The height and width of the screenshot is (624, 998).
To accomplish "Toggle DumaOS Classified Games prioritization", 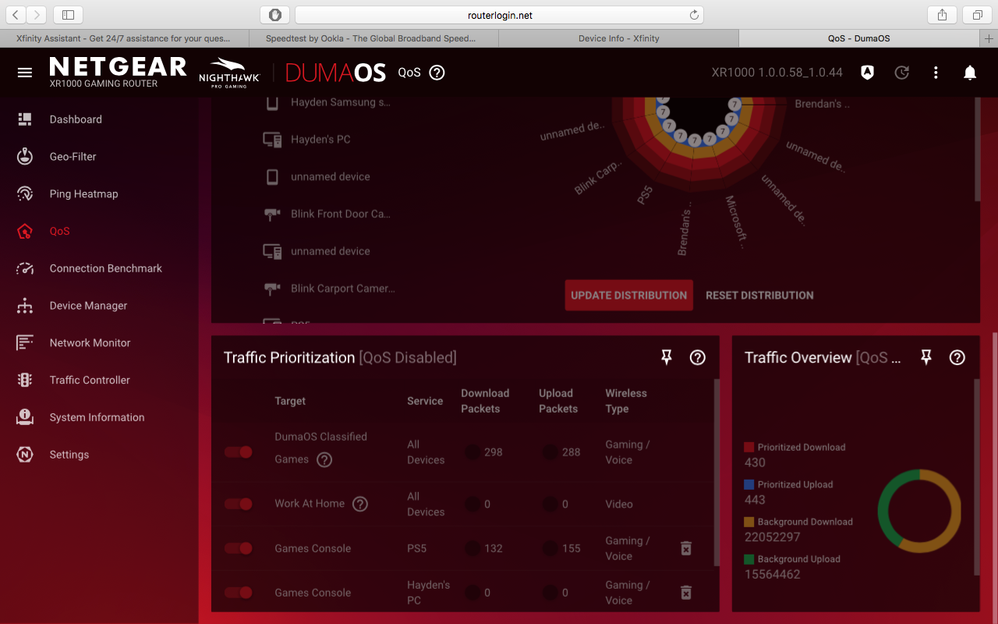I will 239,452.
